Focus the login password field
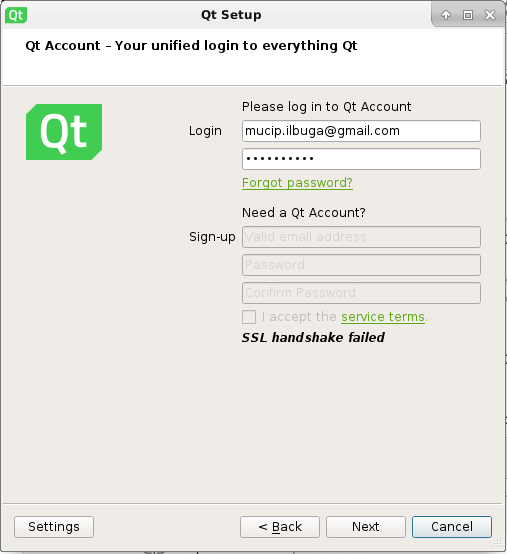The width and height of the screenshot is (507, 554). click(361, 159)
